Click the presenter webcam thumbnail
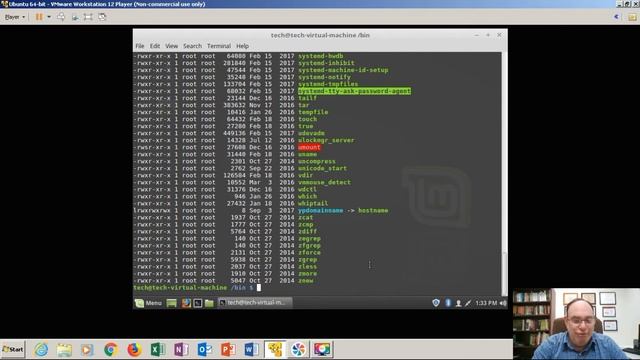The width and height of the screenshot is (640, 360). pos(576,324)
